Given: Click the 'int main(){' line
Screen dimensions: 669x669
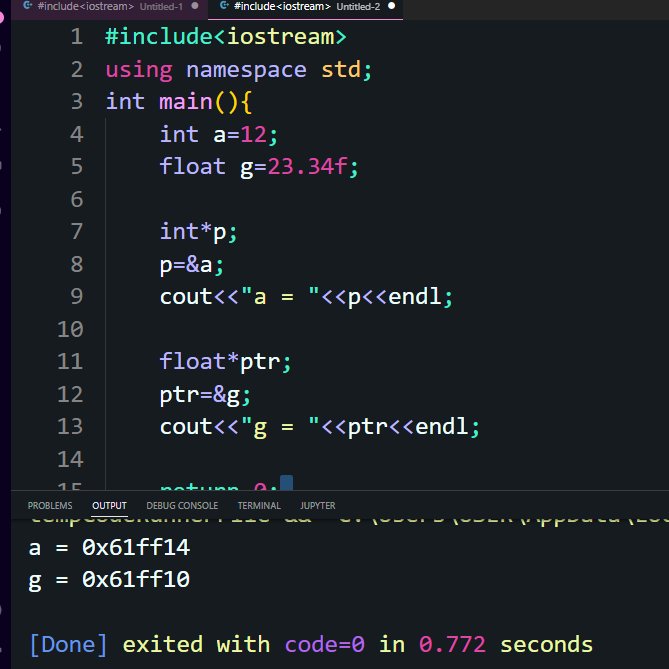Looking at the screenshot, I should [179, 102].
